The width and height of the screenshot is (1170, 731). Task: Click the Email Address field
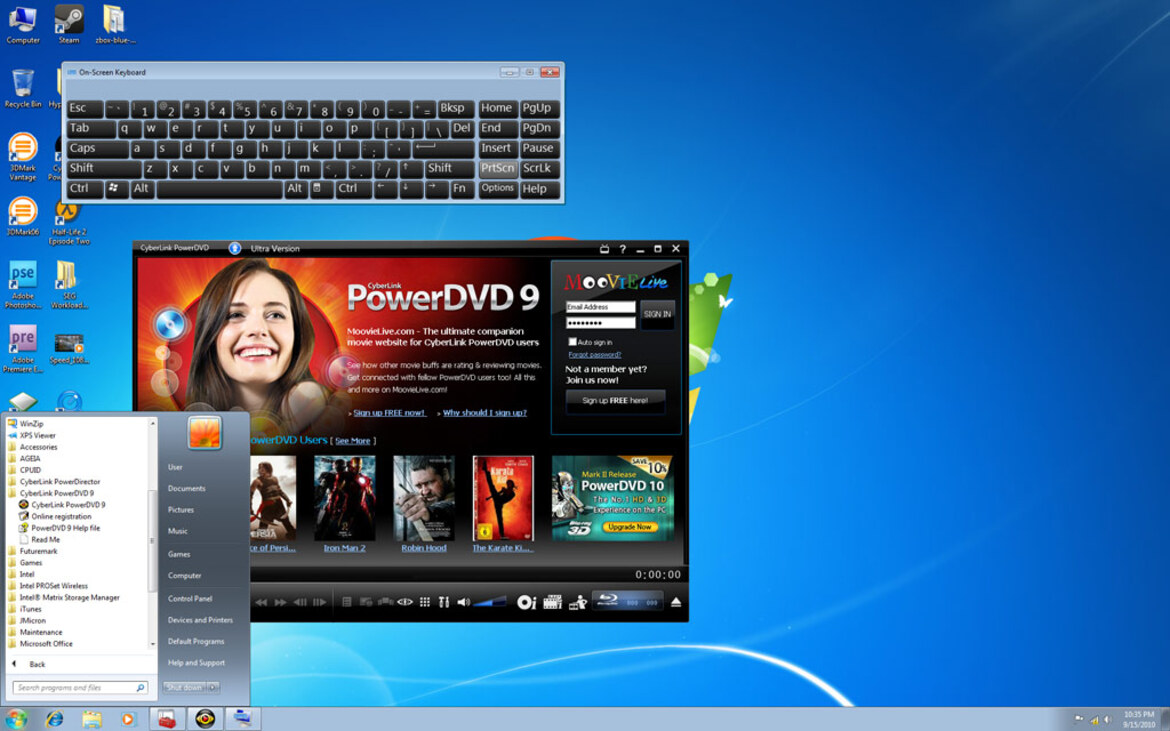click(601, 307)
